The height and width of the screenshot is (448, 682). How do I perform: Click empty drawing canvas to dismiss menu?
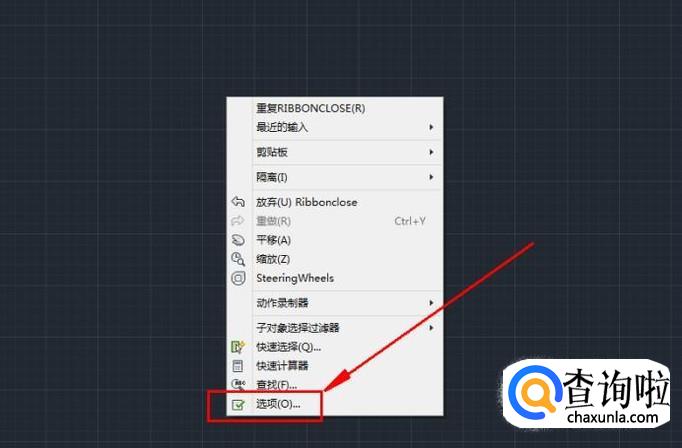tap(109, 217)
